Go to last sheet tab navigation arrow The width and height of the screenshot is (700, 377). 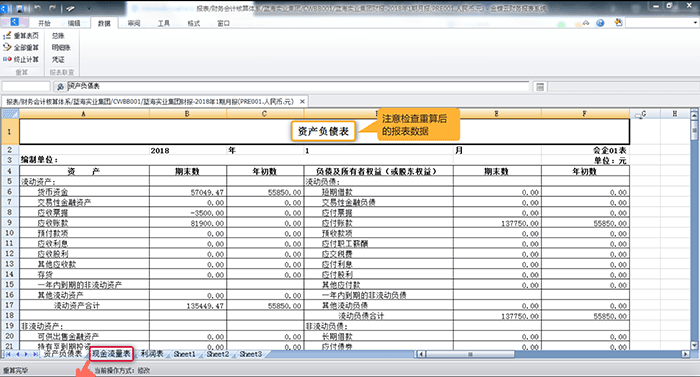35,354
